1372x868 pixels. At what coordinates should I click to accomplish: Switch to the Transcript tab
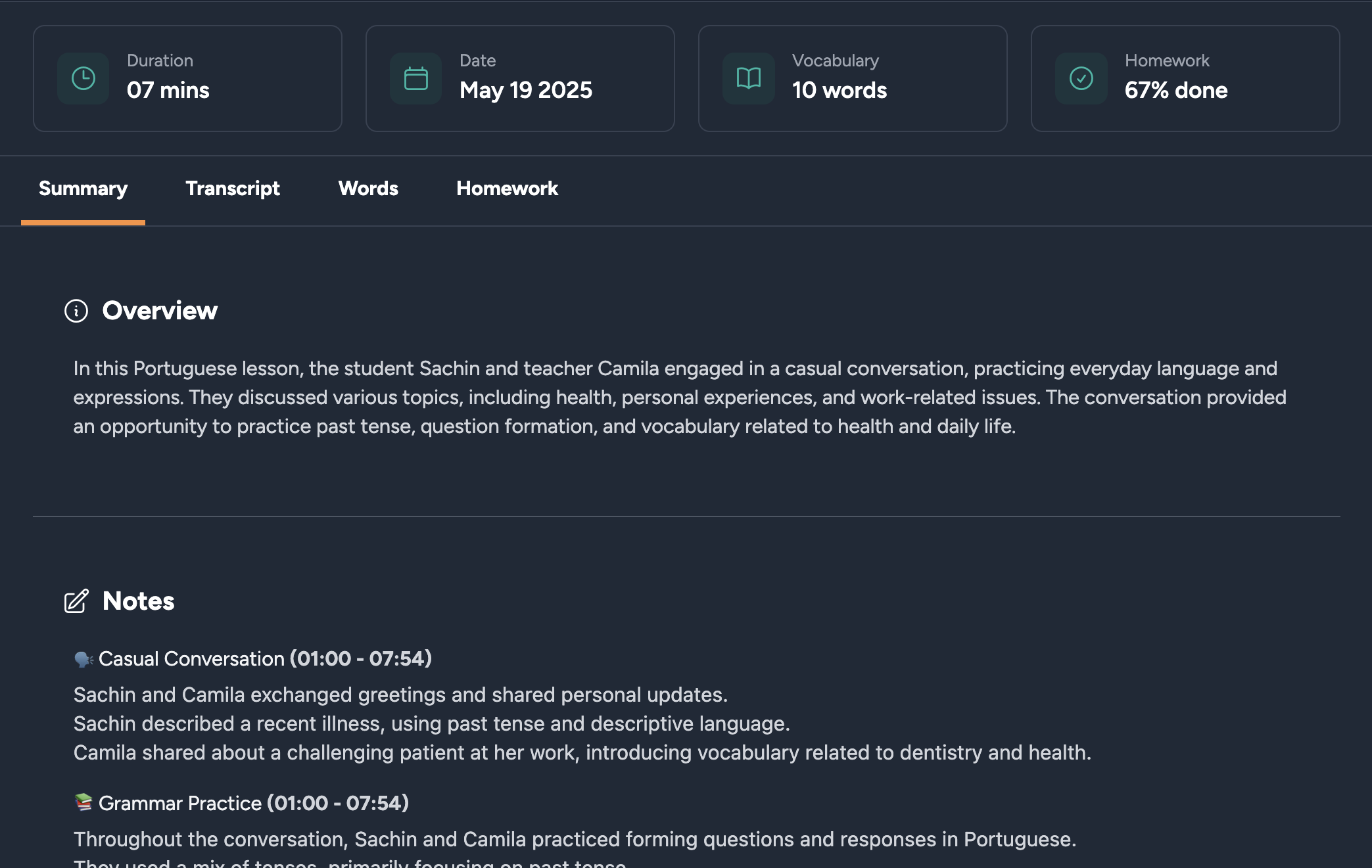pos(233,189)
